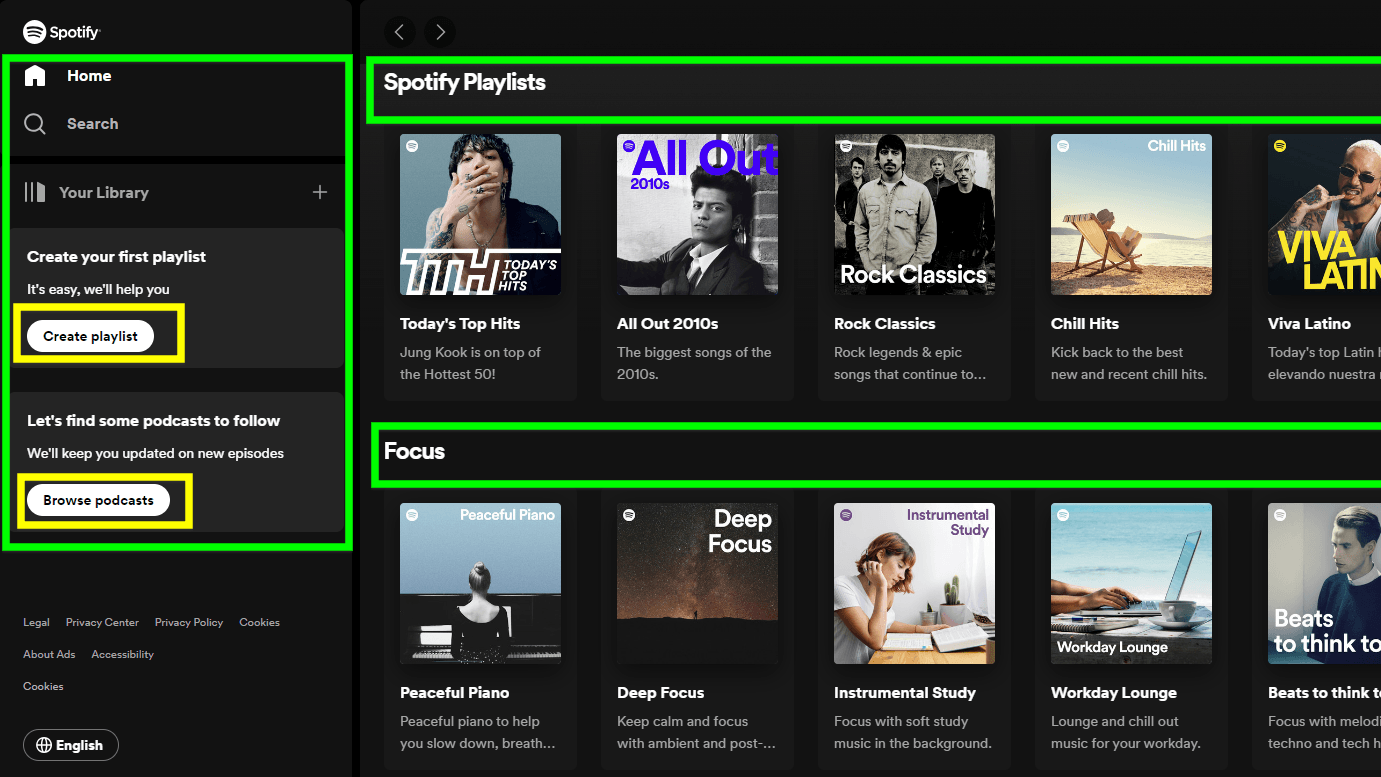This screenshot has width=1381, height=777.
Task: Open Chill Hits cover art
Action: [1131, 215]
